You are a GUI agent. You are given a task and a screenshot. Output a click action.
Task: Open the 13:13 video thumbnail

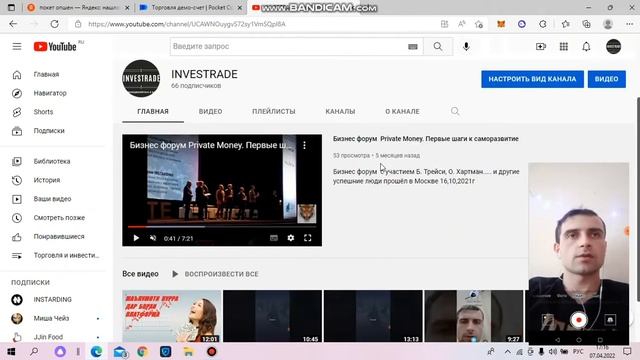pyautogui.click(x=373, y=316)
